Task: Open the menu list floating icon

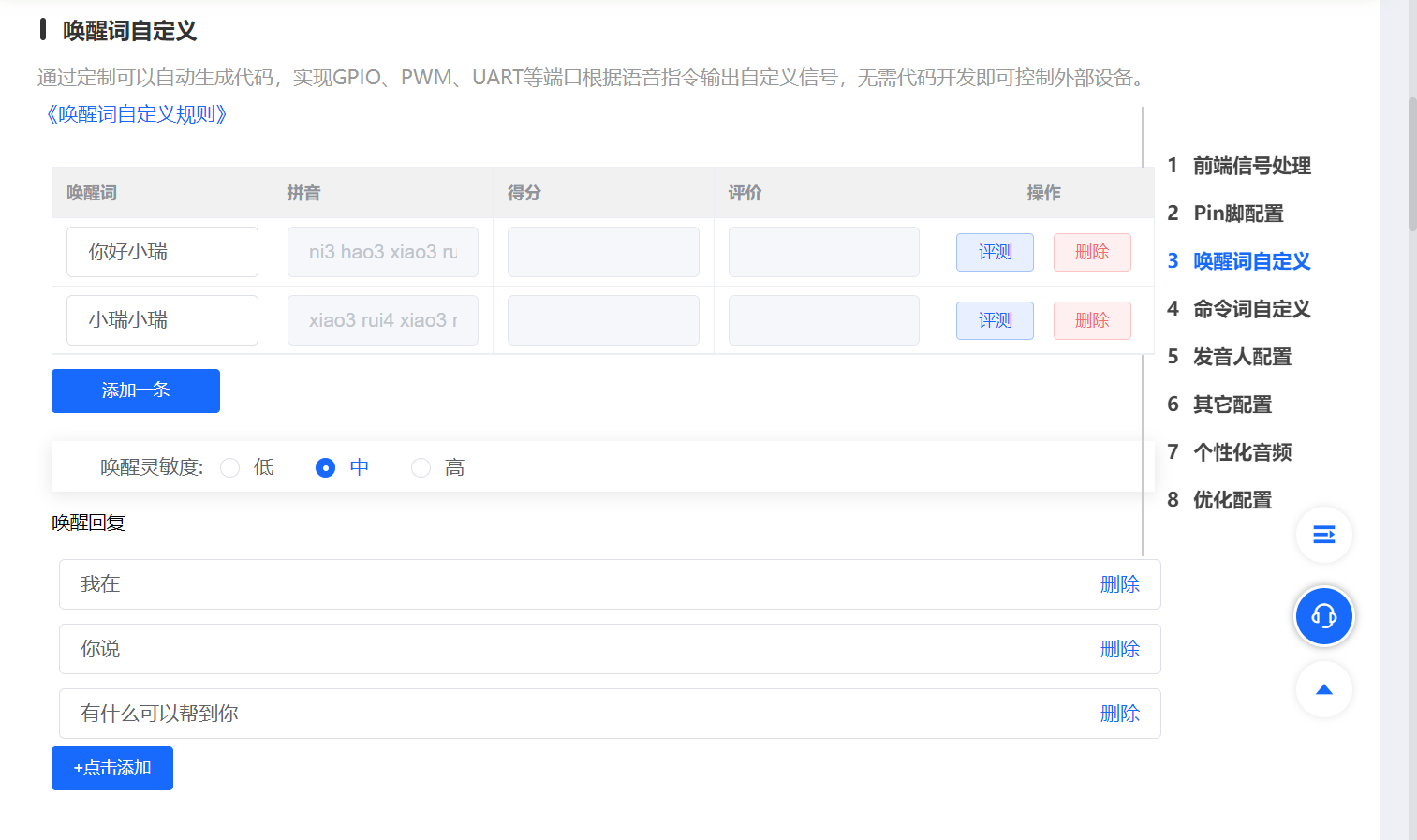Action: coord(1323,535)
